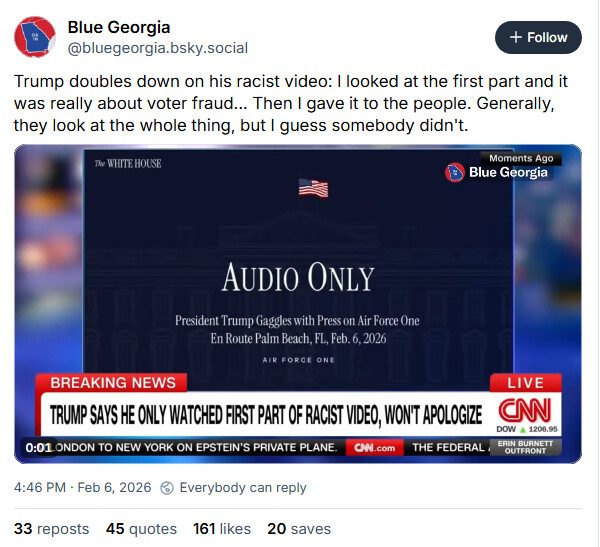Click the Blue Georgia profile avatar
600x547 pixels.
pyautogui.click(x=35, y=37)
